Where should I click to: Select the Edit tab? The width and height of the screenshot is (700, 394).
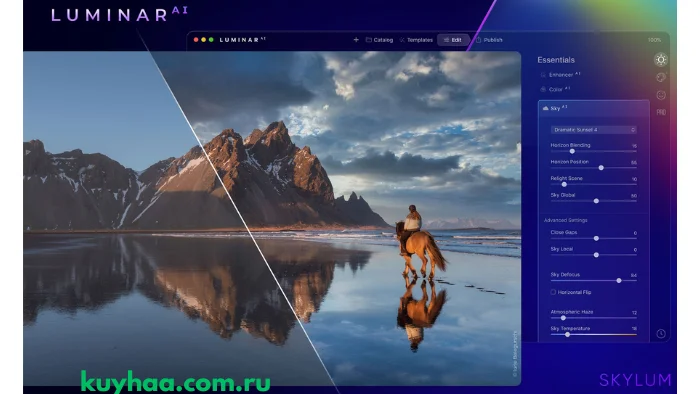pos(453,40)
